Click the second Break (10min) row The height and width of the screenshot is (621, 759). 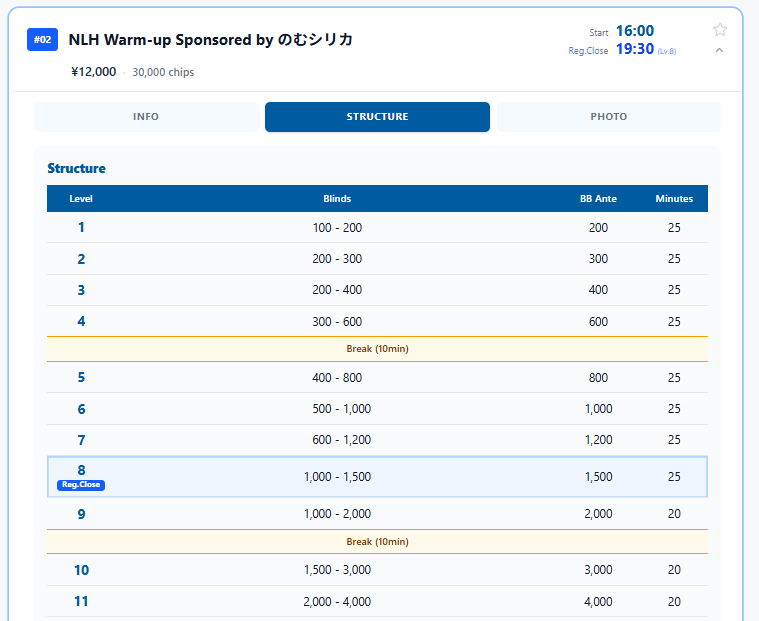[x=378, y=542]
